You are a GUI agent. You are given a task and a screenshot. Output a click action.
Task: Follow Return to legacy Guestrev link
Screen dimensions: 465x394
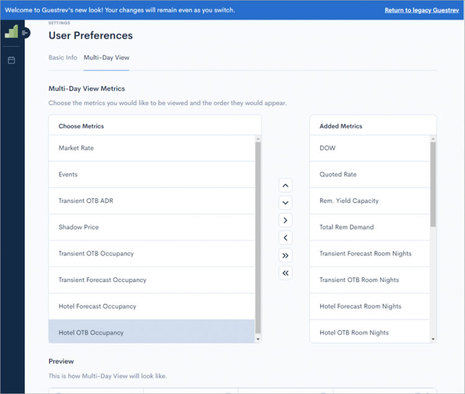pyautogui.click(x=422, y=10)
